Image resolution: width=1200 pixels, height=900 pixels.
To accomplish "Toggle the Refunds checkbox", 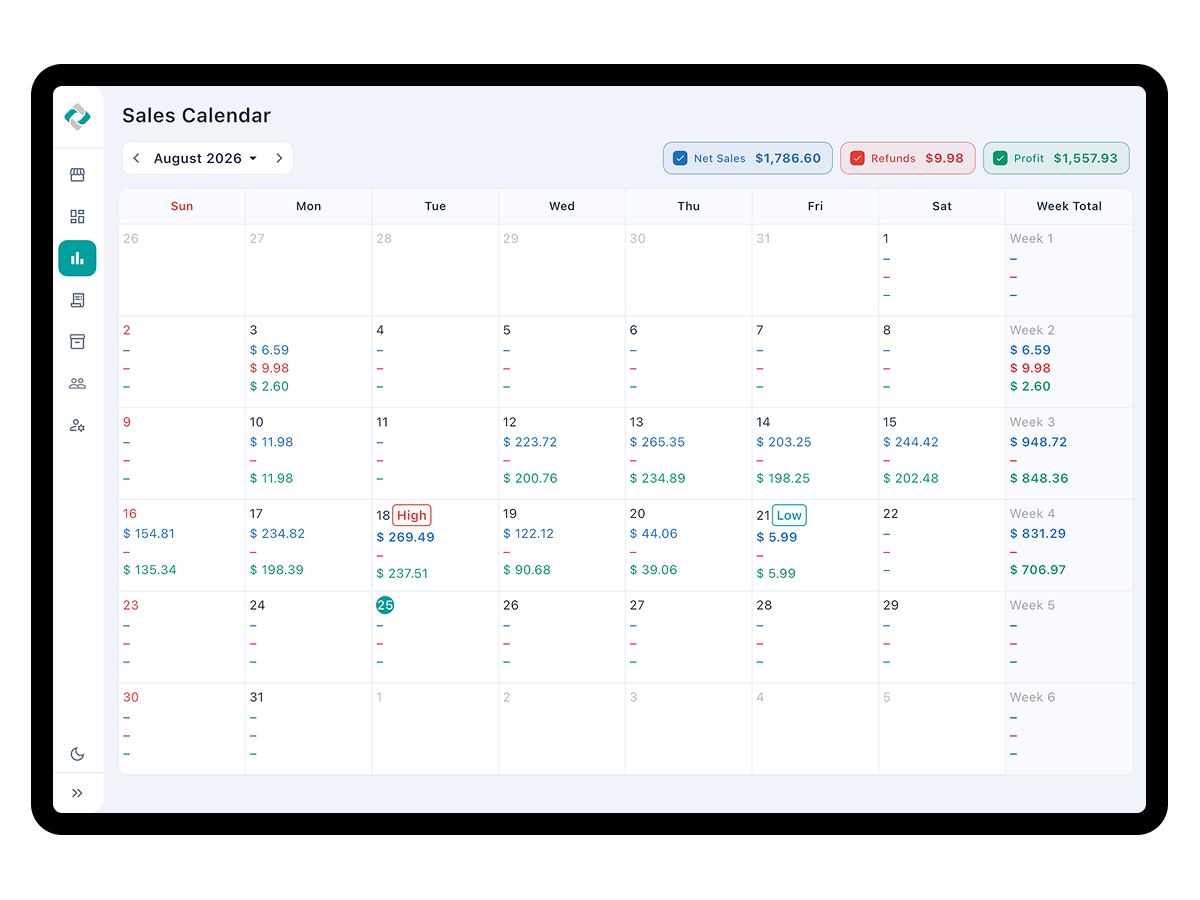I will (x=857, y=158).
